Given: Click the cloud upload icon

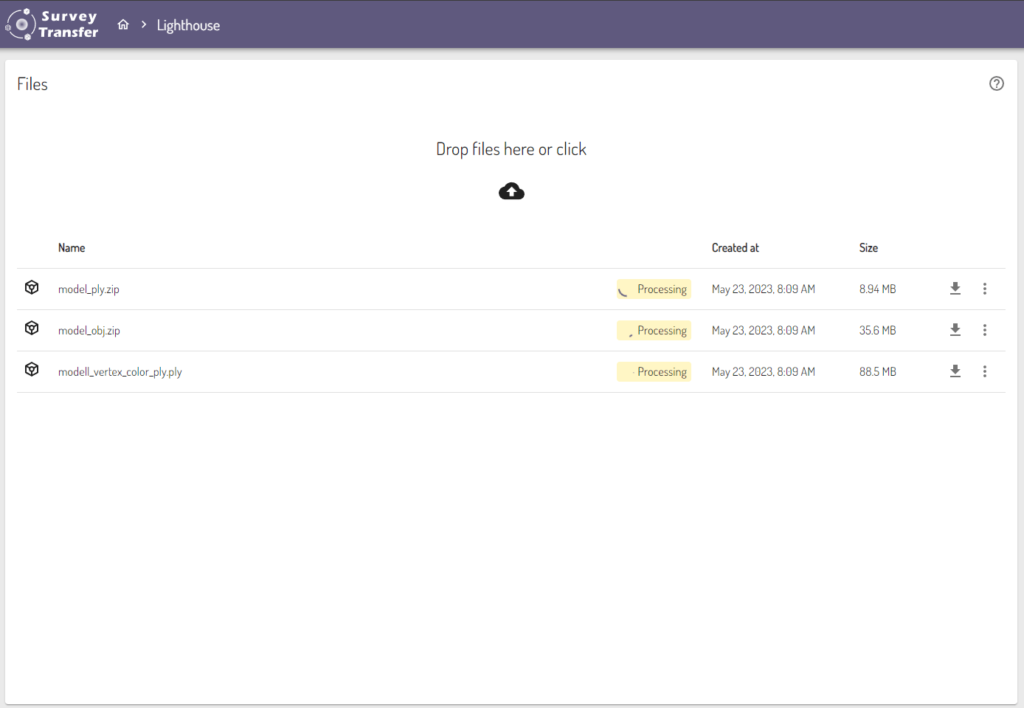Looking at the screenshot, I should click(511, 191).
